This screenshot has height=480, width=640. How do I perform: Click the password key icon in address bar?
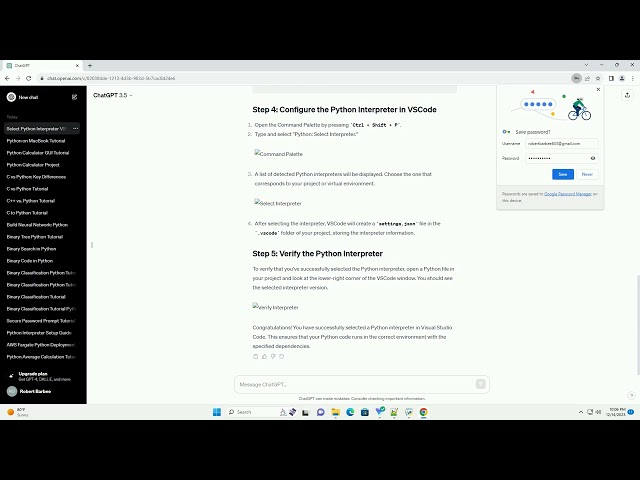[x=576, y=78]
